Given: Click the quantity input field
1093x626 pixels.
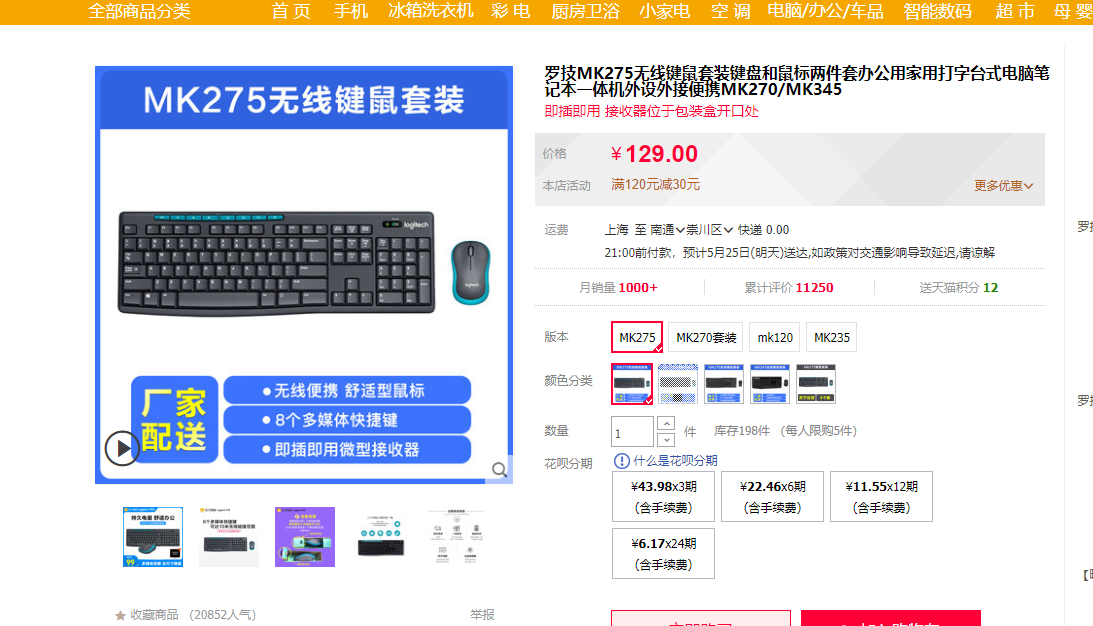Looking at the screenshot, I should (x=632, y=432).
